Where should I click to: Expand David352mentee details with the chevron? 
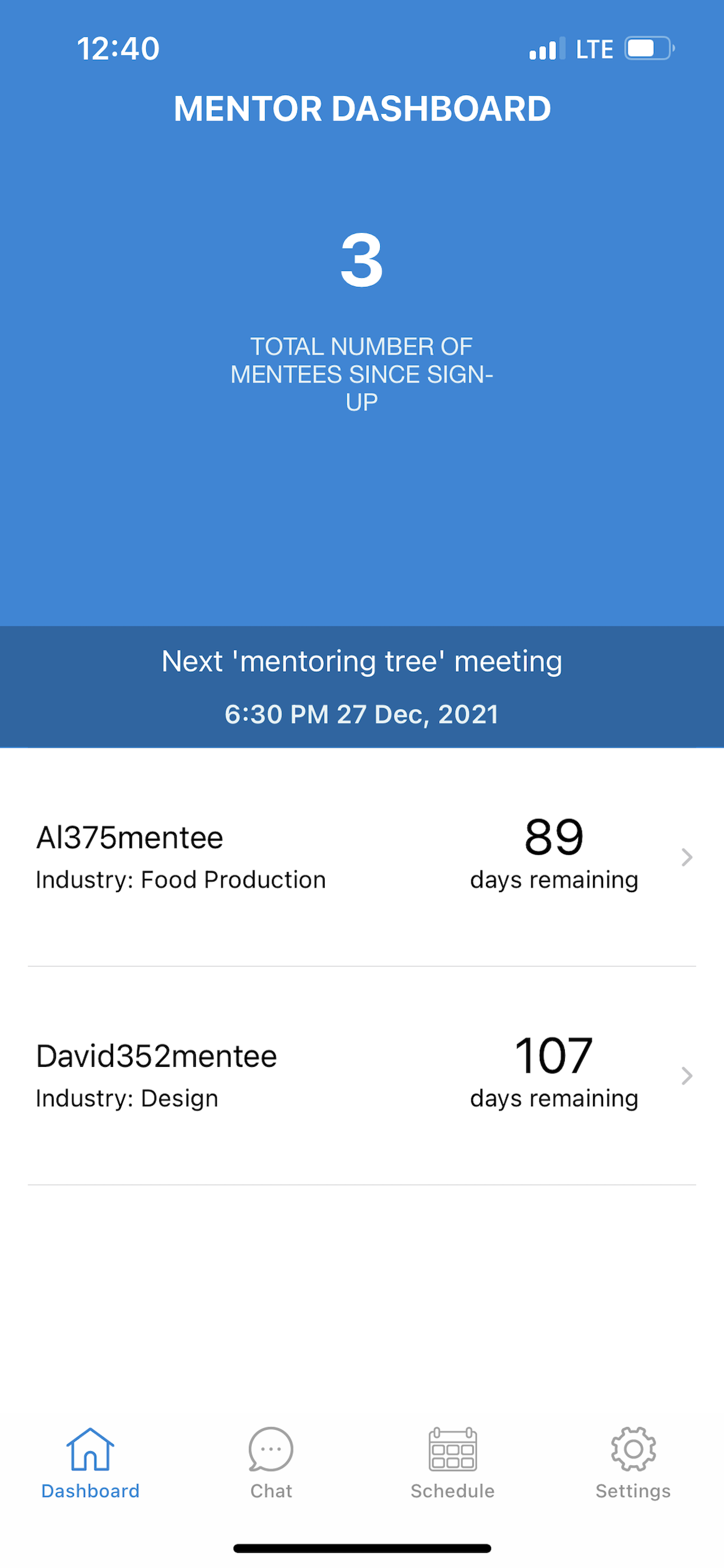(x=687, y=1076)
